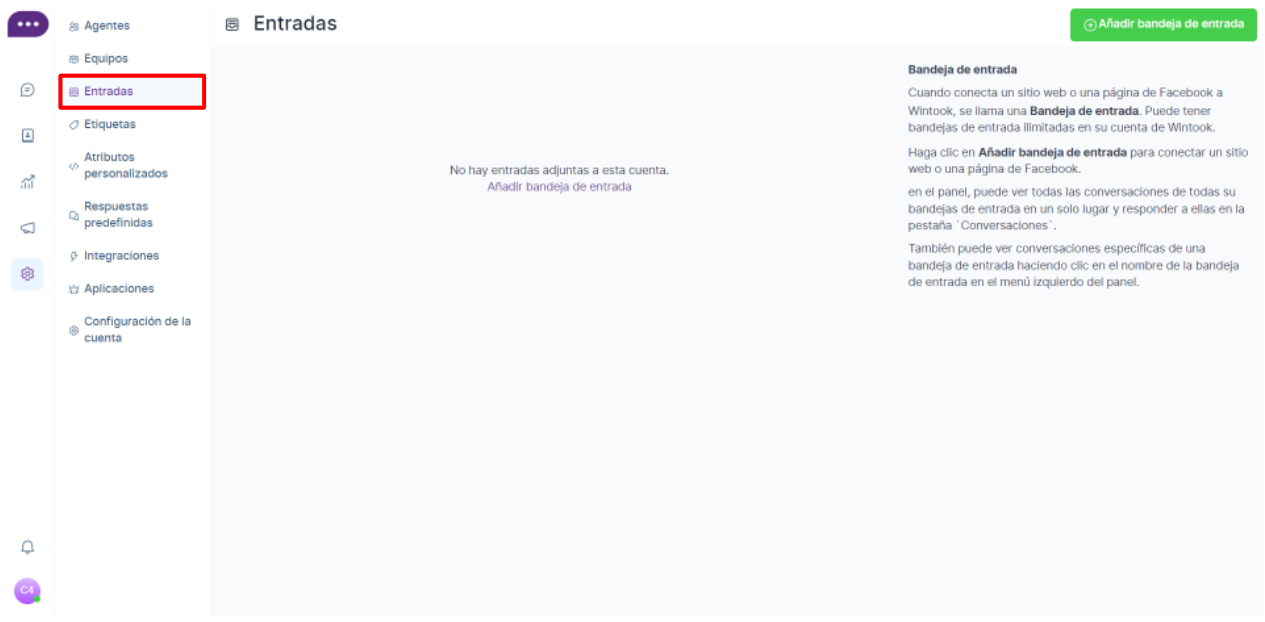Select Entradas in the sidebar

point(108,92)
